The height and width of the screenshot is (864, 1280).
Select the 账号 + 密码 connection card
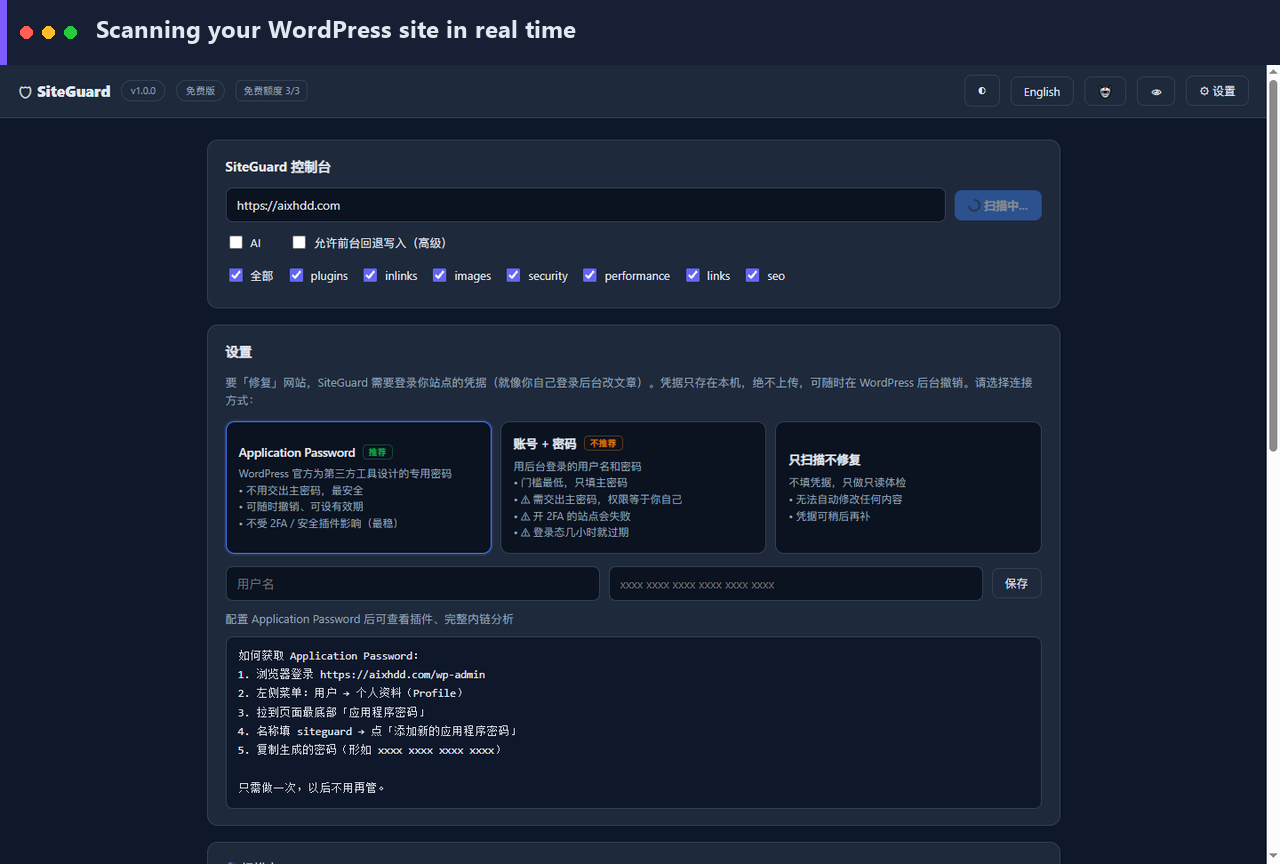tap(634, 487)
